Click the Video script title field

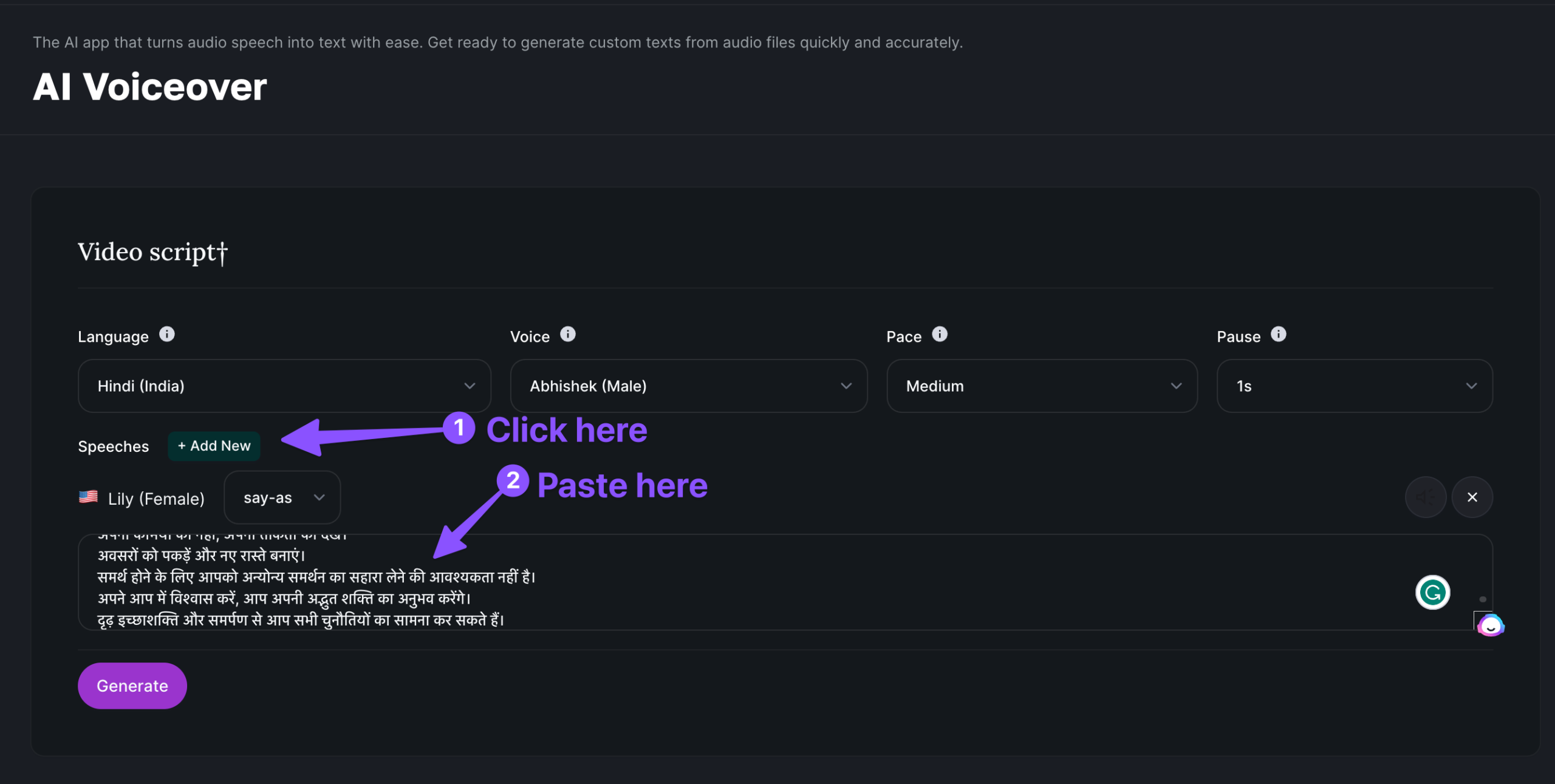click(153, 253)
